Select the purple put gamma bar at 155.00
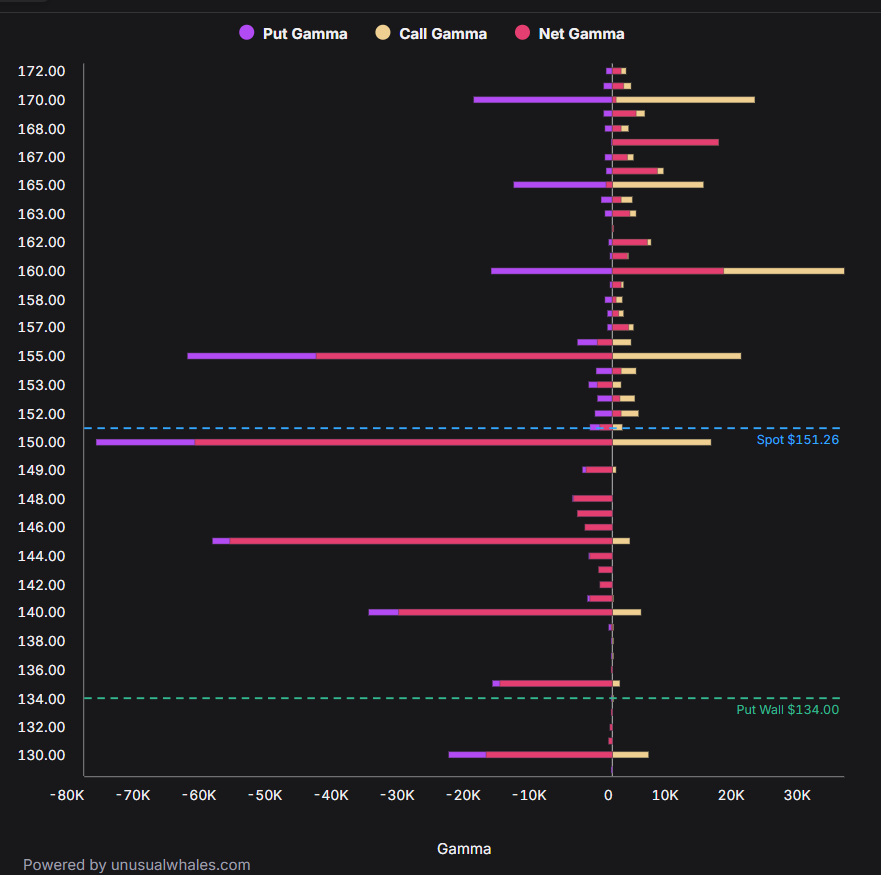The height and width of the screenshot is (875, 881). pos(252,356)
